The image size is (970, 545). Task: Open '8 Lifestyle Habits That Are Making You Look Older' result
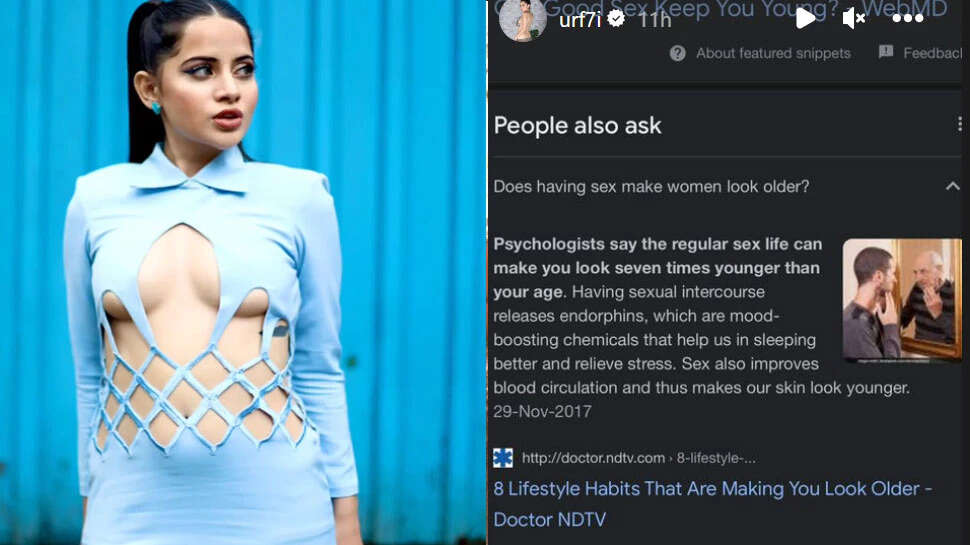[712, 504]
